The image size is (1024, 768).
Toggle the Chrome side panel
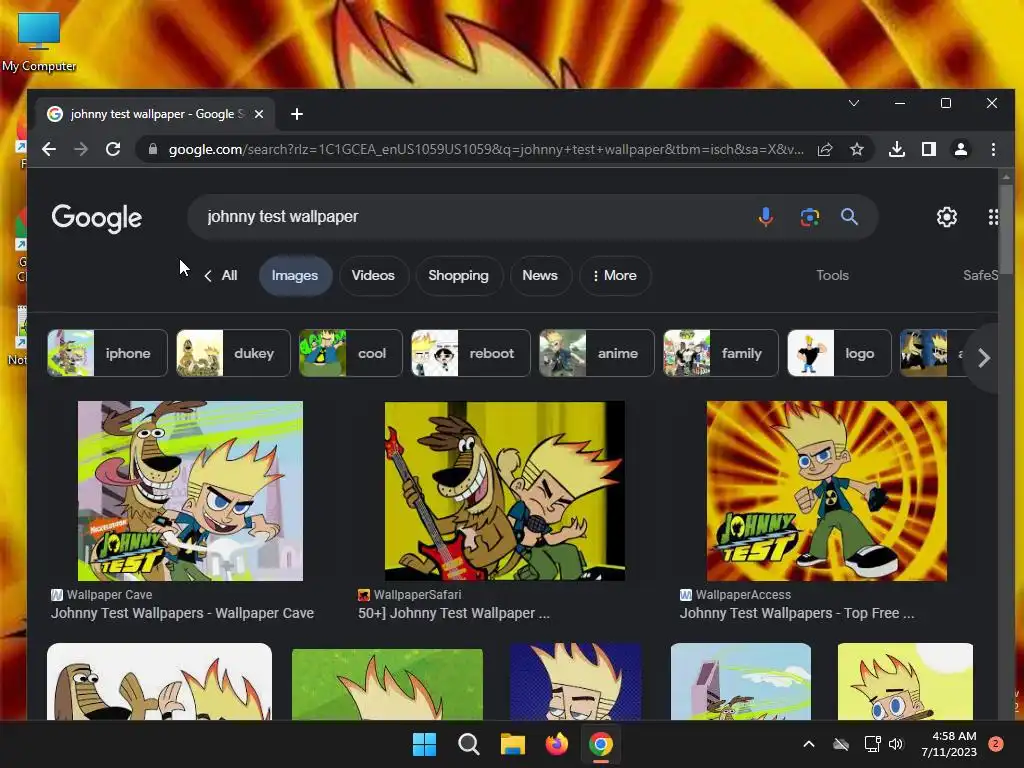click(x=929, y=150)
